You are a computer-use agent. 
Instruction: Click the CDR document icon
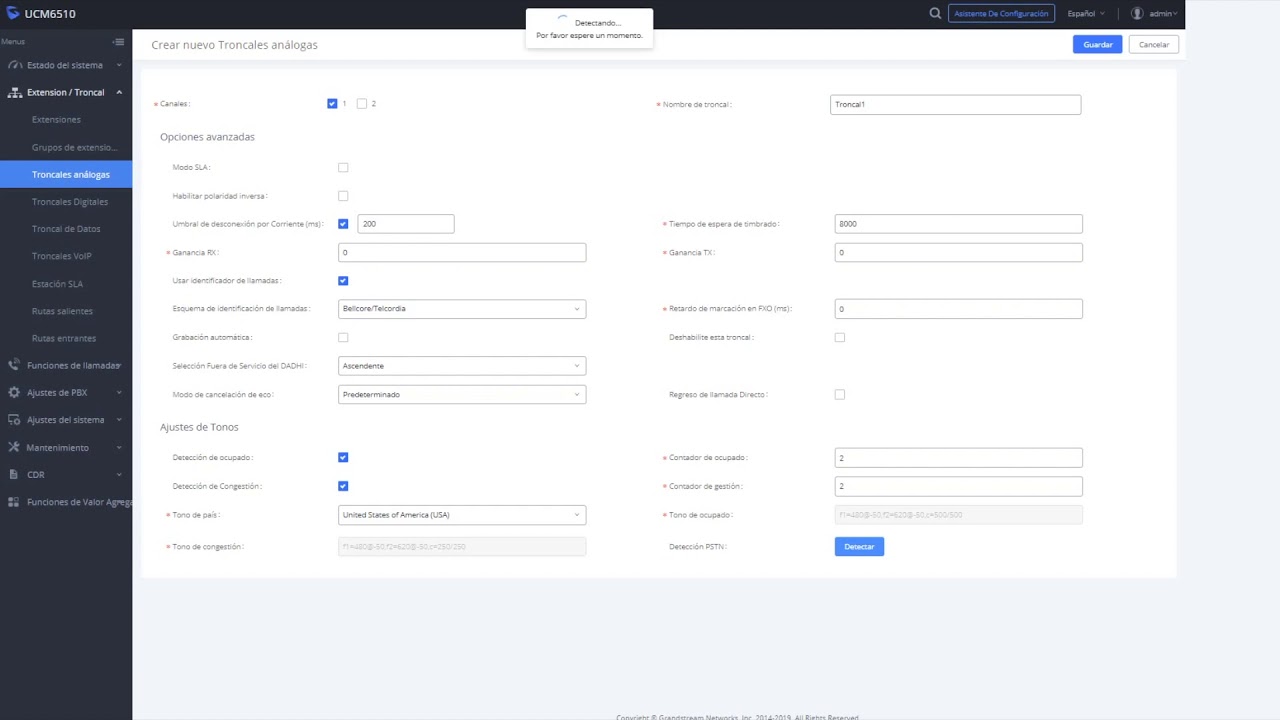[14, 475]
